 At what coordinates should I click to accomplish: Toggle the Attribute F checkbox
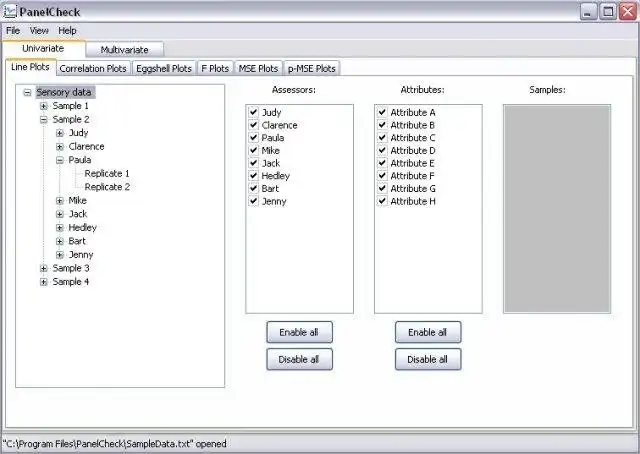click(382, 176)
